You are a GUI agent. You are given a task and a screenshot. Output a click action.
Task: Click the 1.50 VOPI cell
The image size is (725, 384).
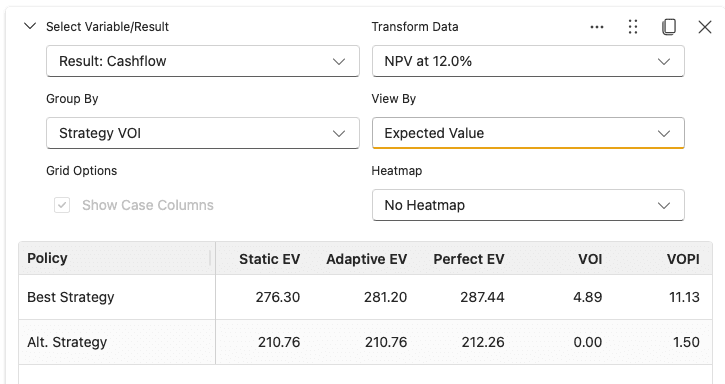pos(687,342)
